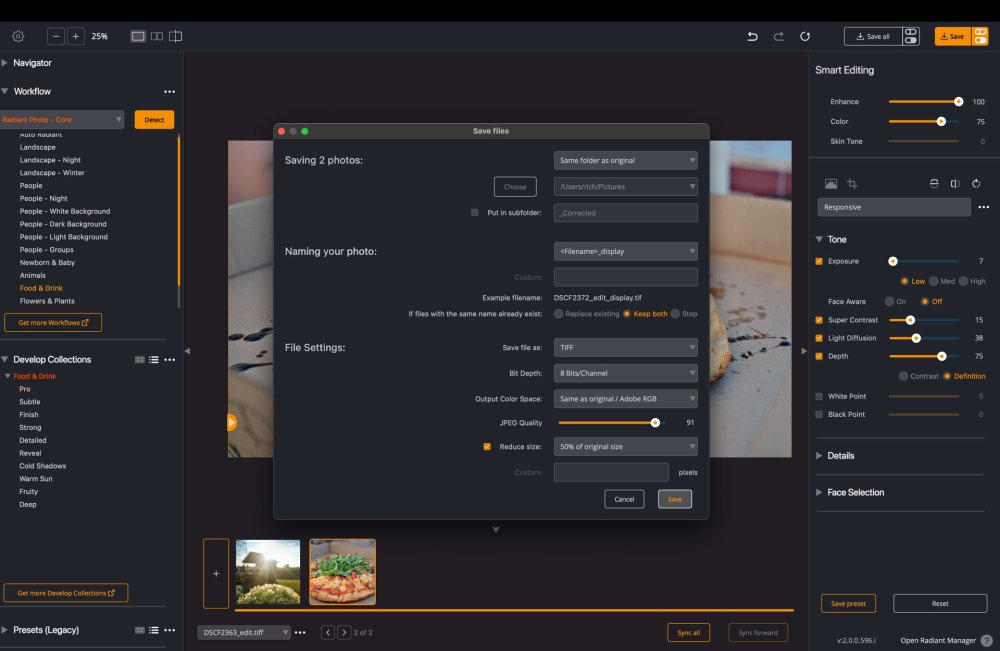Click the rotate icon in right panel

tap(976, 184)
